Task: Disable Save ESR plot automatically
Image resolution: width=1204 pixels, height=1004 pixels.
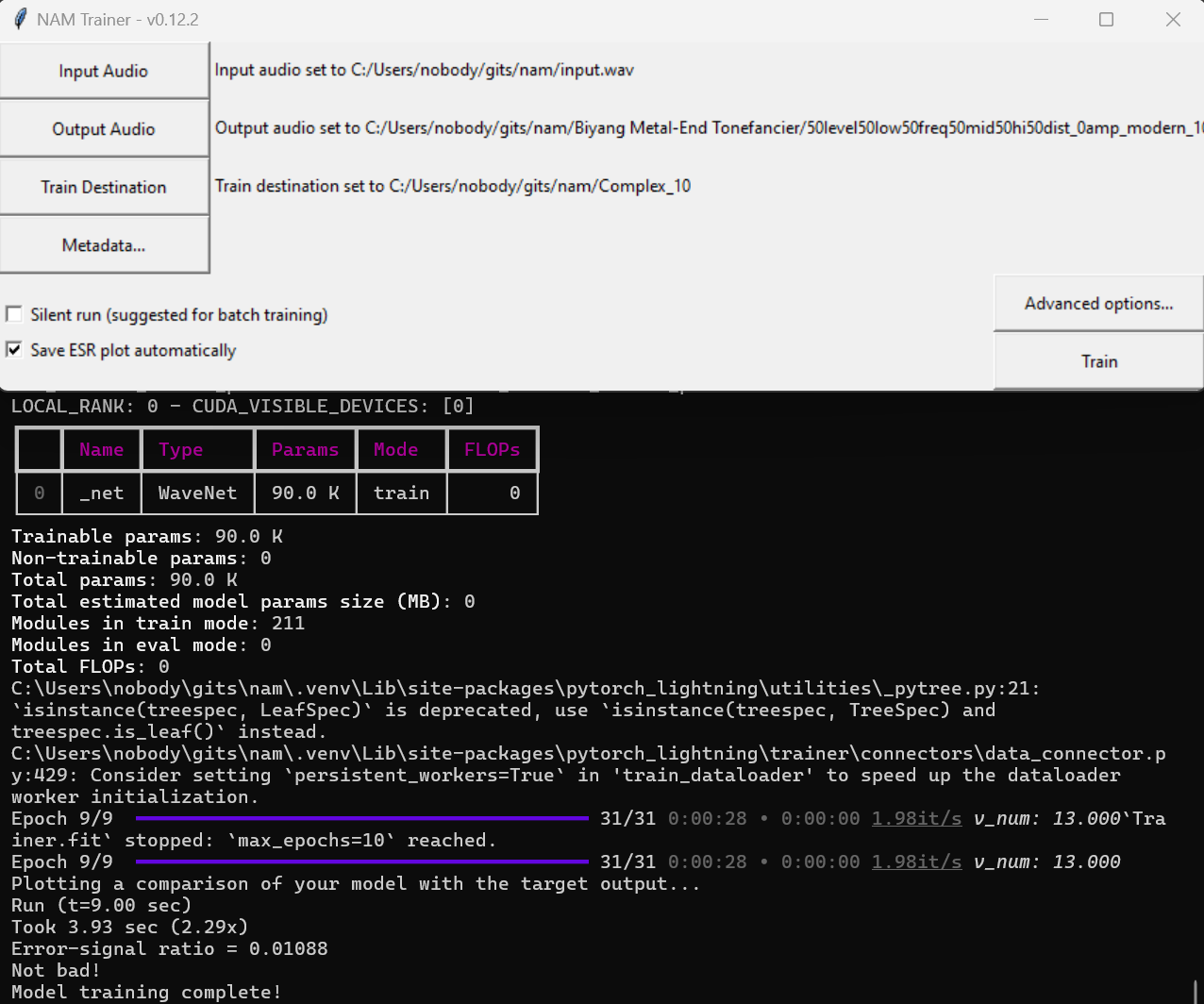Action: click(14, 349)
